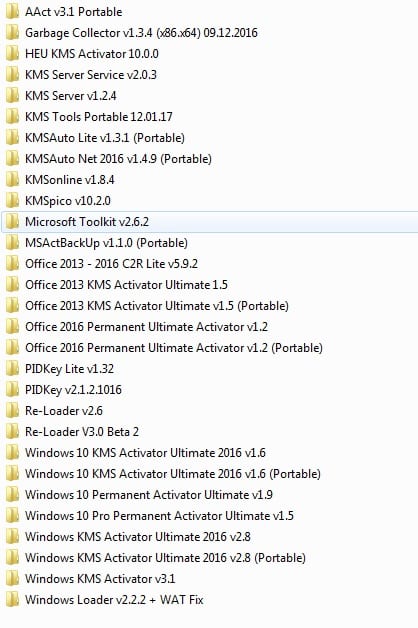This screenshot has width=418, height=628.
Task: Select KMSAuto Net 2016 v1.4.9 (Portable) name
Action: point(119,159)
